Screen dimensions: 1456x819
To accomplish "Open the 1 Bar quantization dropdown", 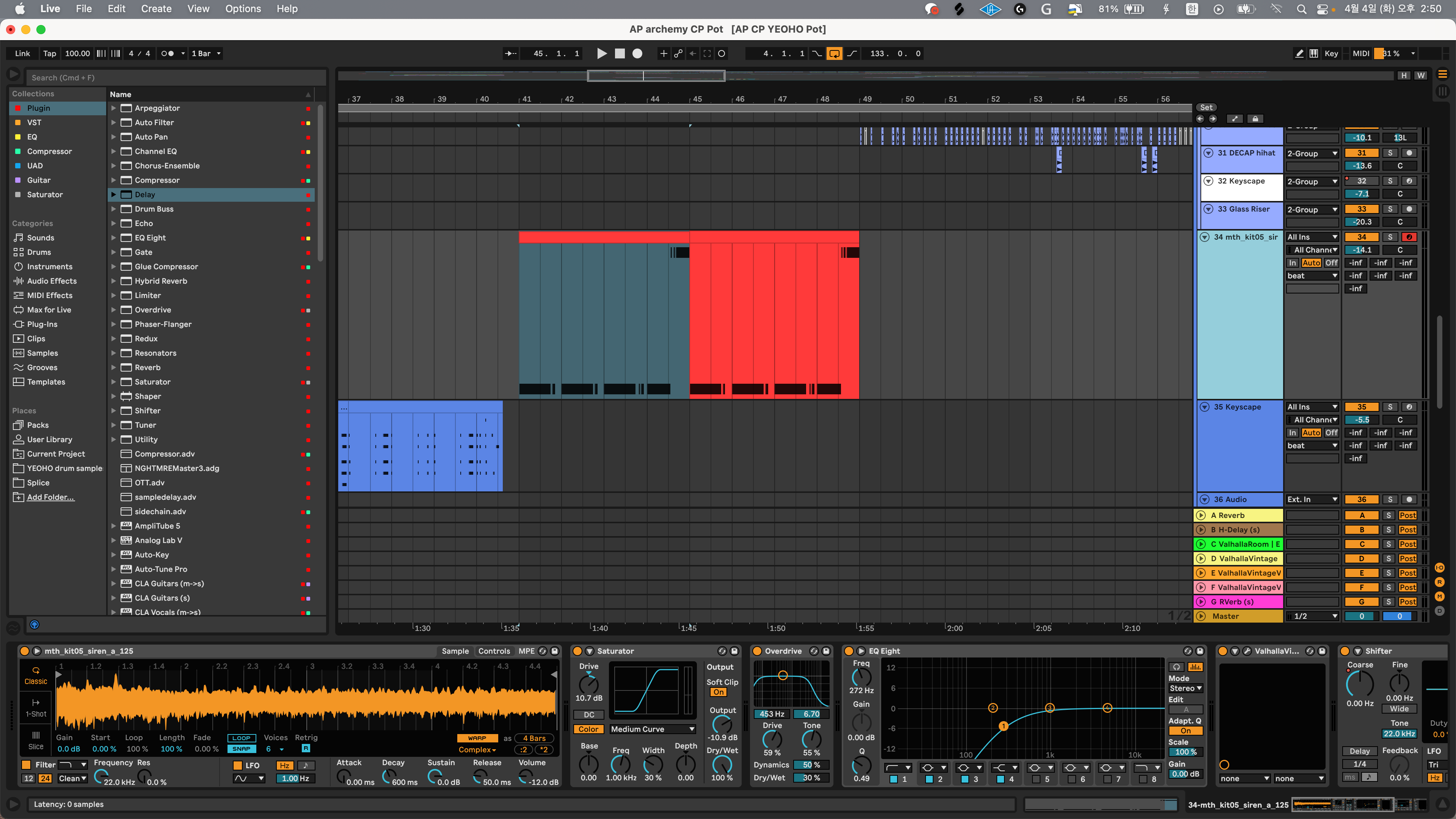I will [x=206, y=54].
